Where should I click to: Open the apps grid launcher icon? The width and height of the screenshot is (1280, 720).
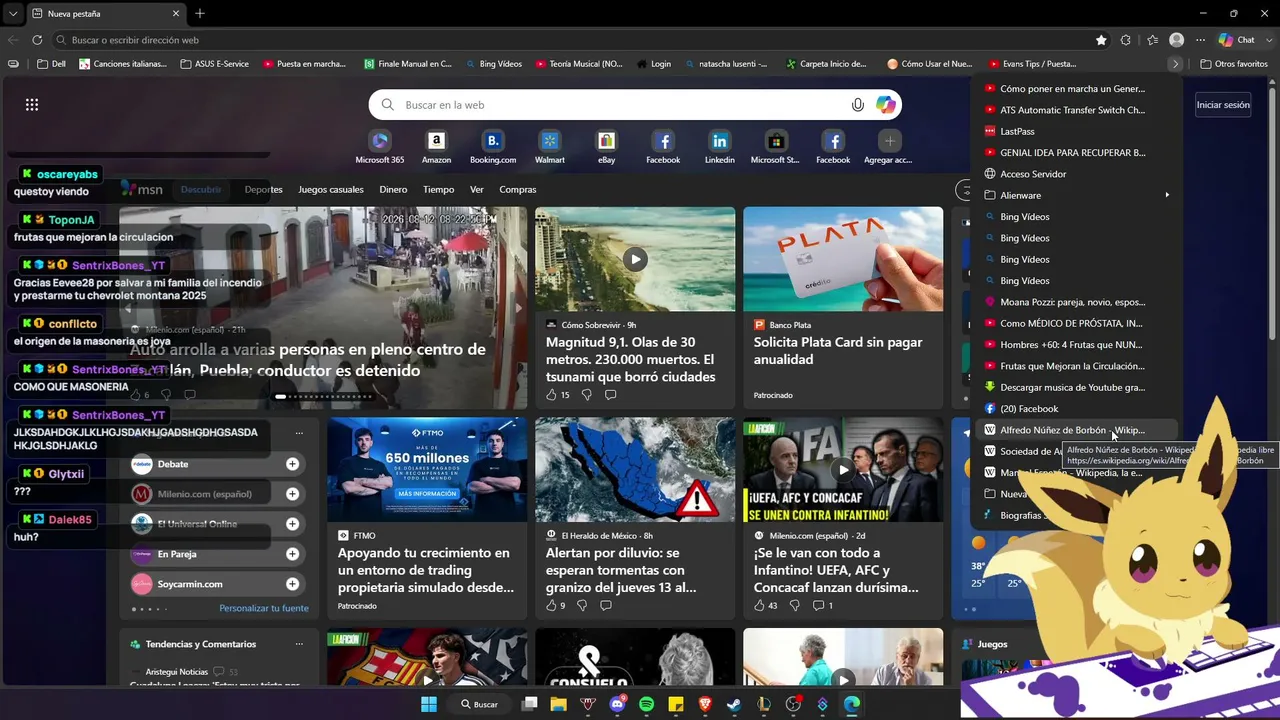pyautogui.click(x=32, y=105)
